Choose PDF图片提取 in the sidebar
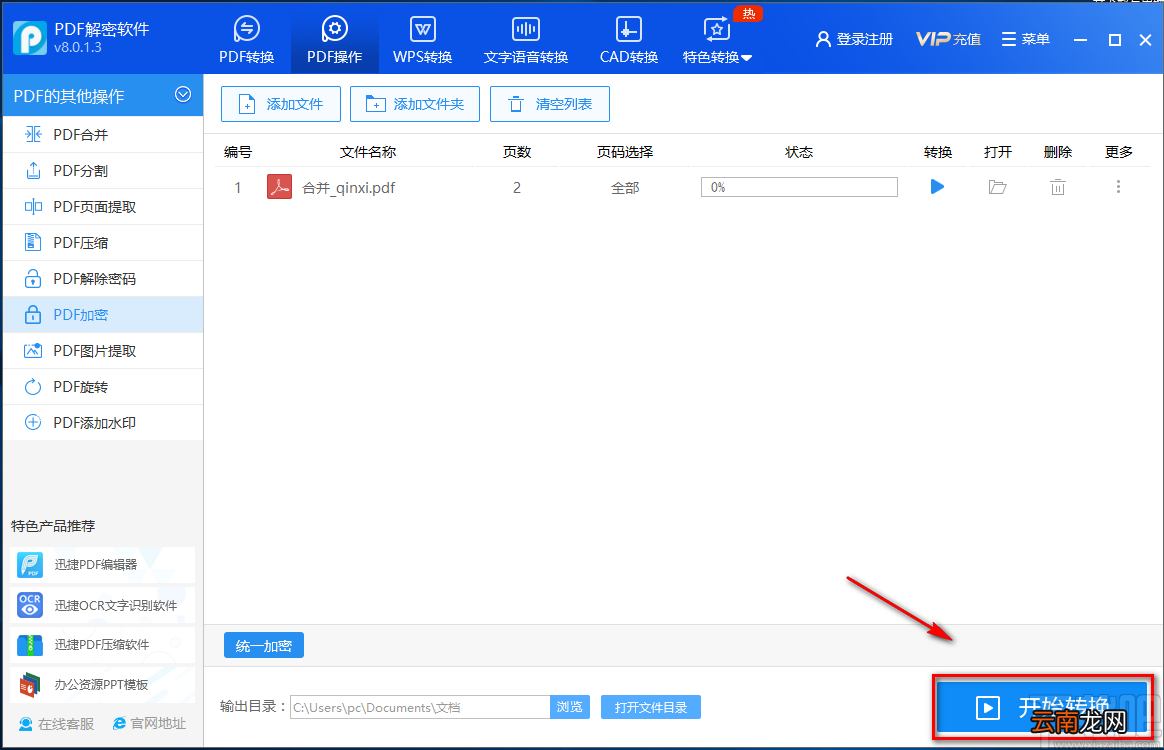The height and width of the screenshot is (750, 1164). (x=103, y=350)
